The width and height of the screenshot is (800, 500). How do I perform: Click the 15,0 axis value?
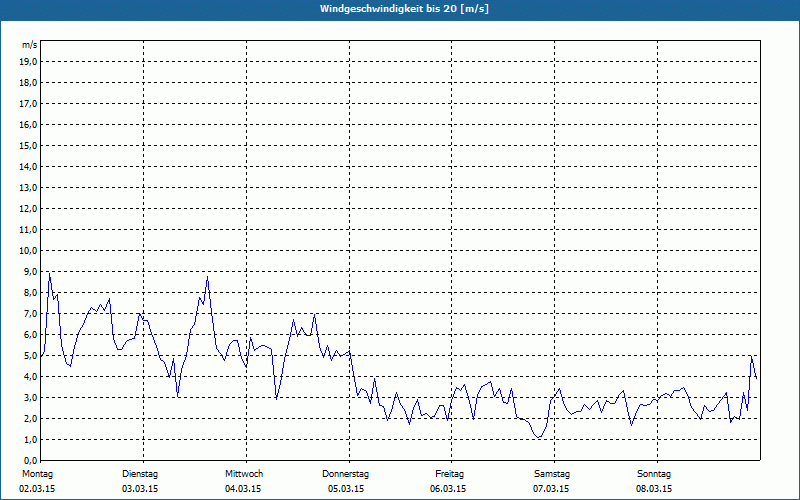click(27, 145)
